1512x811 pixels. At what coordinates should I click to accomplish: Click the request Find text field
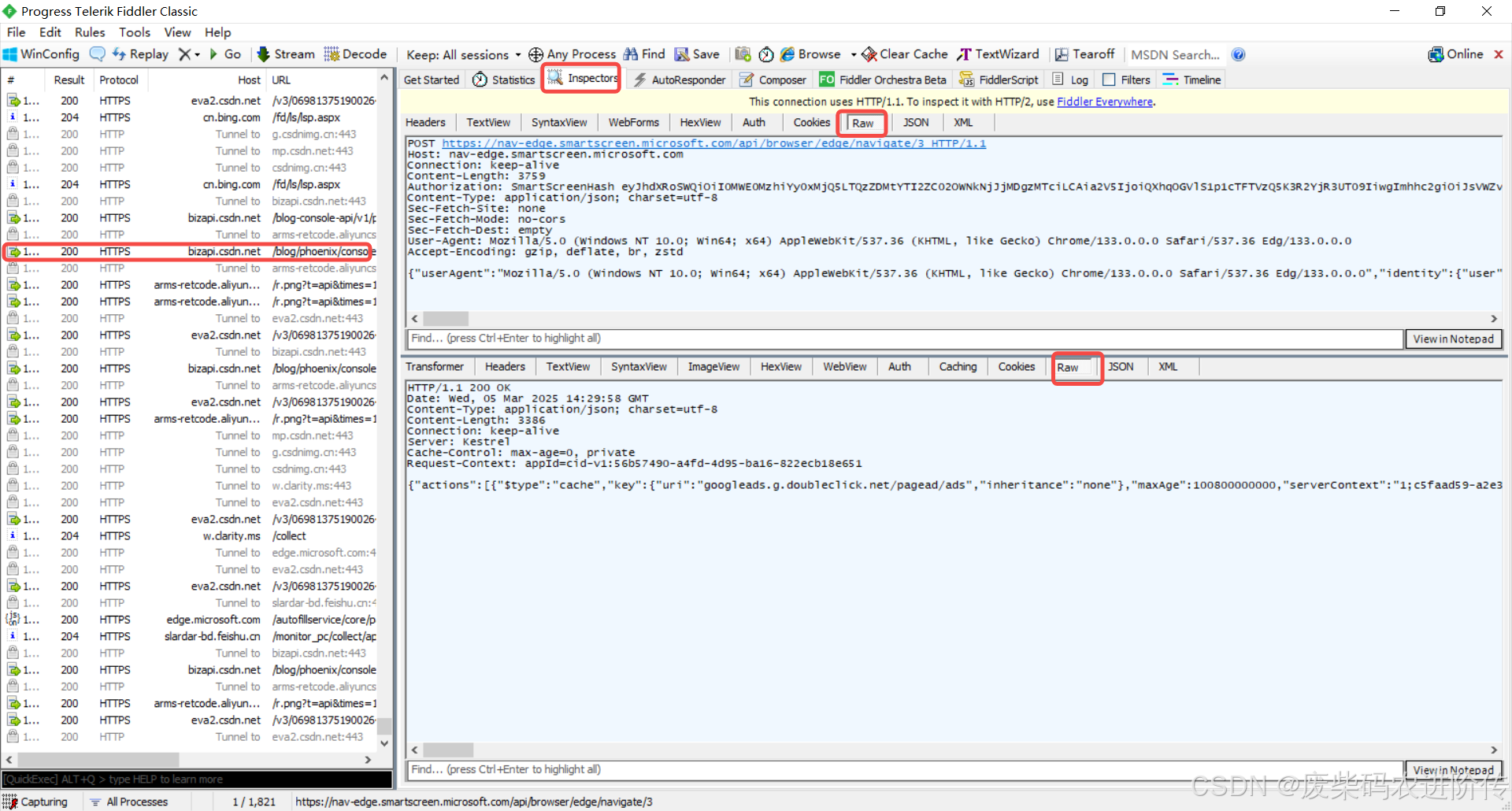904,339
